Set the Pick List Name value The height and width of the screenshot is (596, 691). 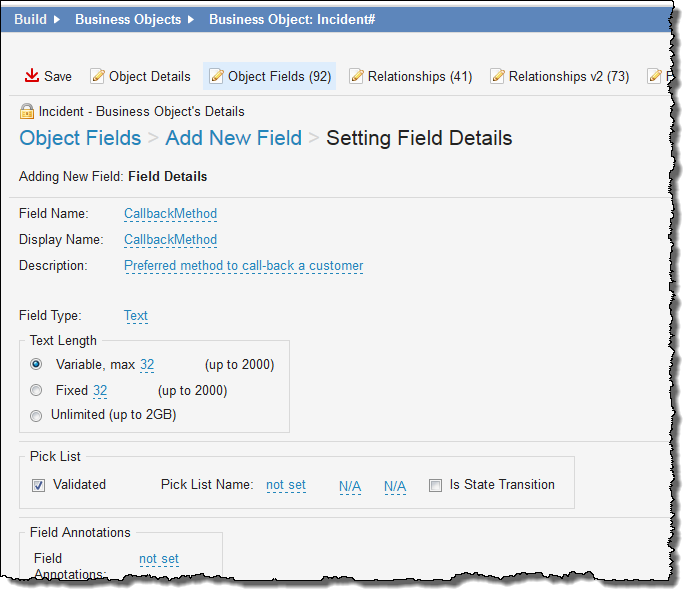[286, 485]
